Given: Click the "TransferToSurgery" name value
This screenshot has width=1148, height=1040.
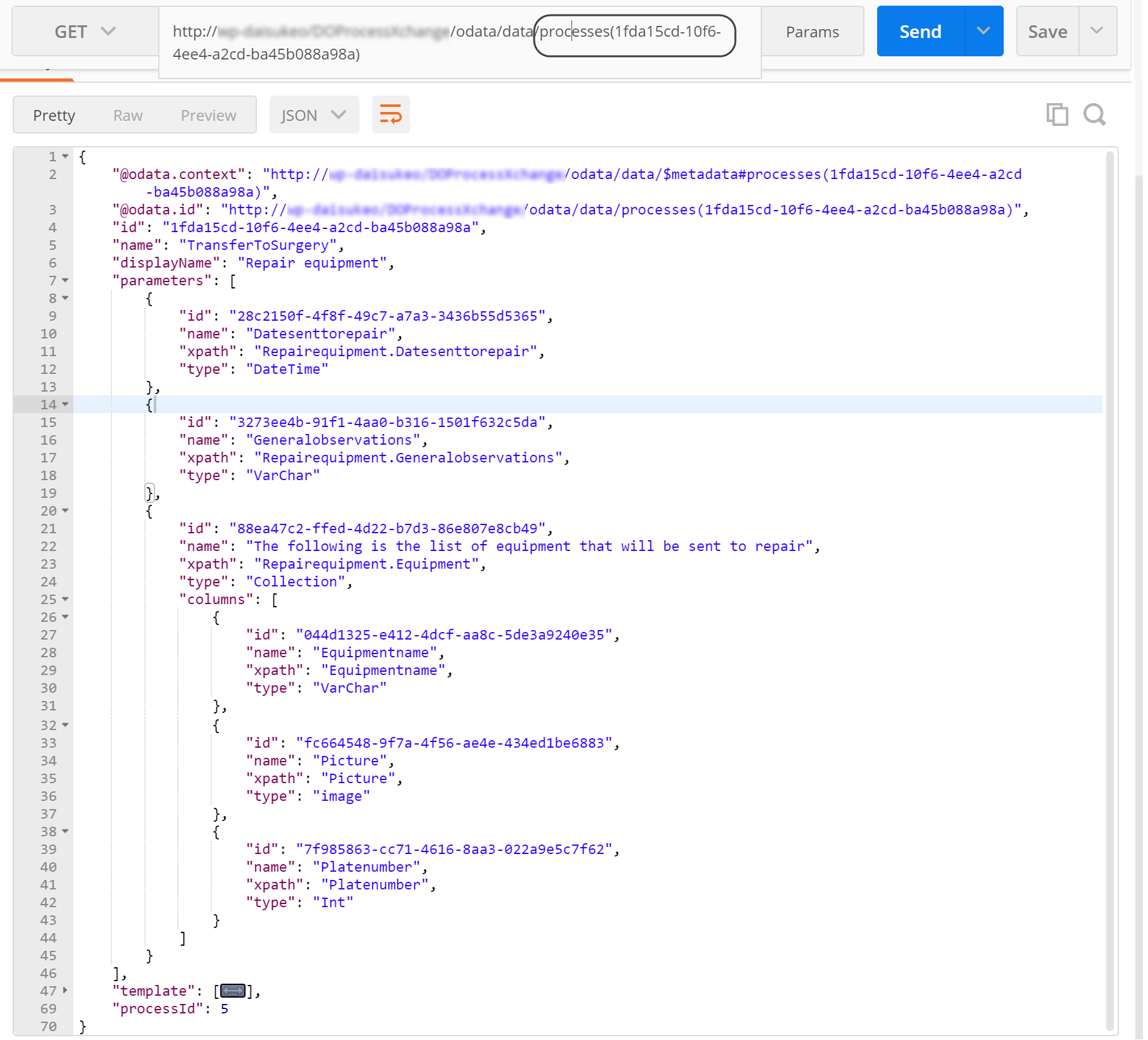Looking at the screenshot, I should (258, 245).
